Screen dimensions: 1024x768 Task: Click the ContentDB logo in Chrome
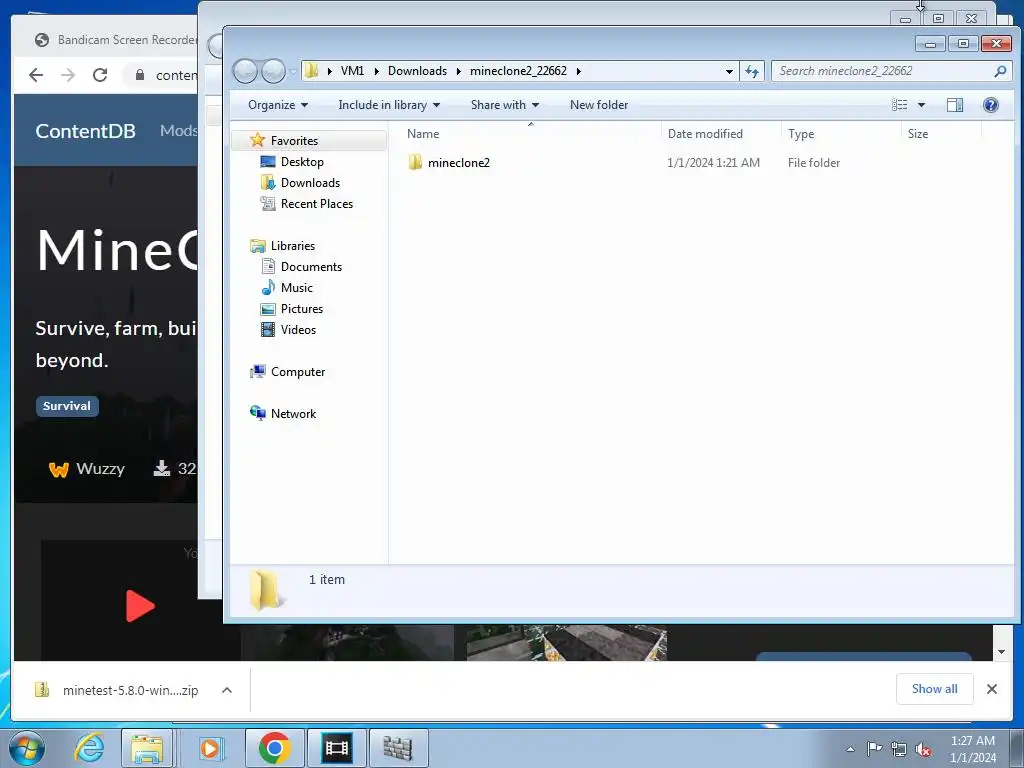click(x=86, y=131)
